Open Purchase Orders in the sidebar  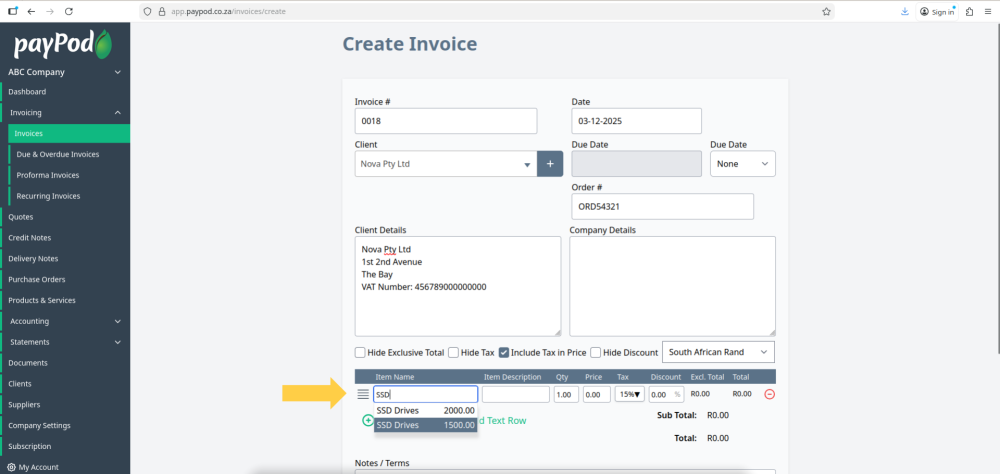(x=36, y=279)
